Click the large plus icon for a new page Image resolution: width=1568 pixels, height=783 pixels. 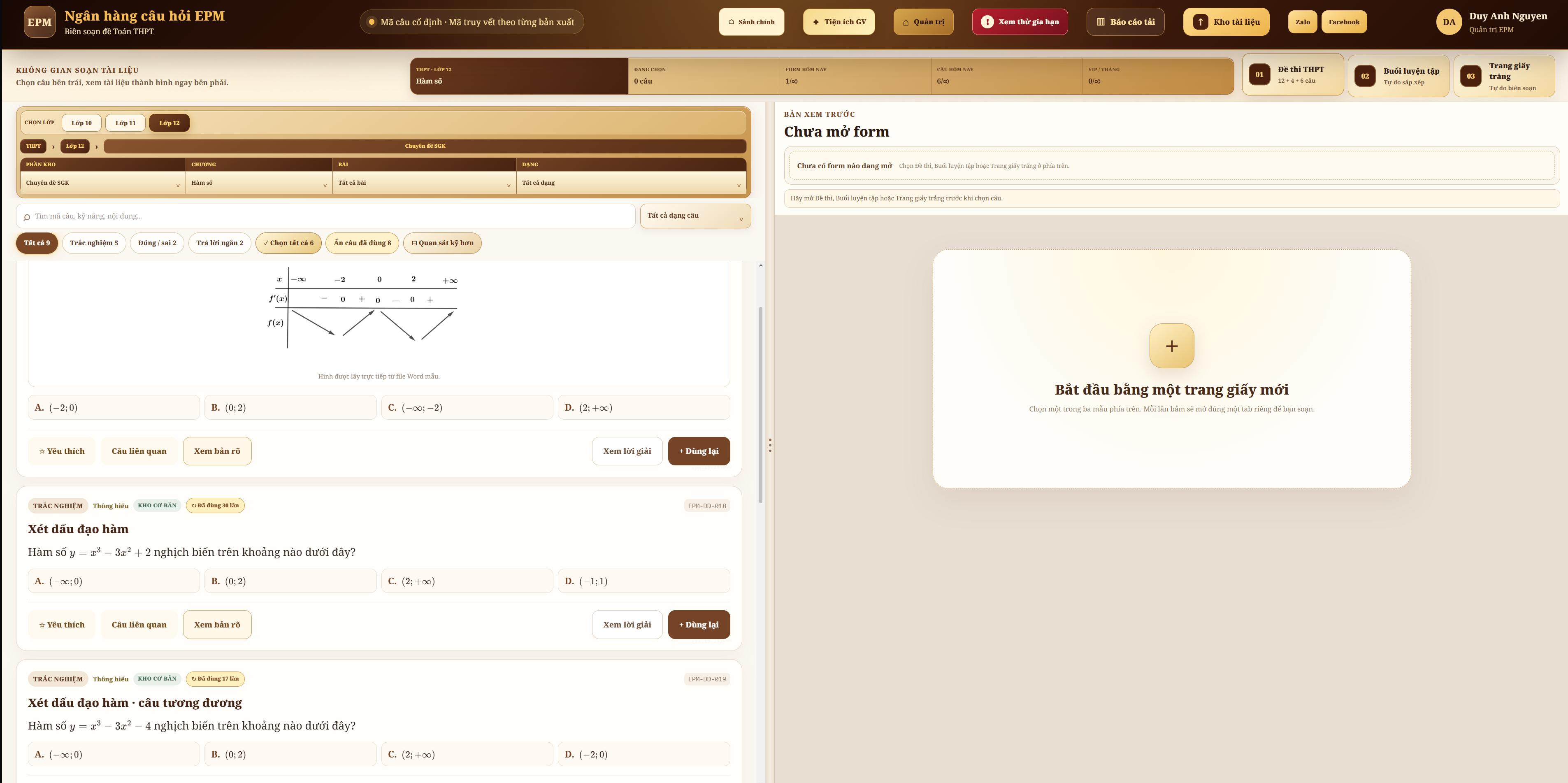pos(1172,346)
